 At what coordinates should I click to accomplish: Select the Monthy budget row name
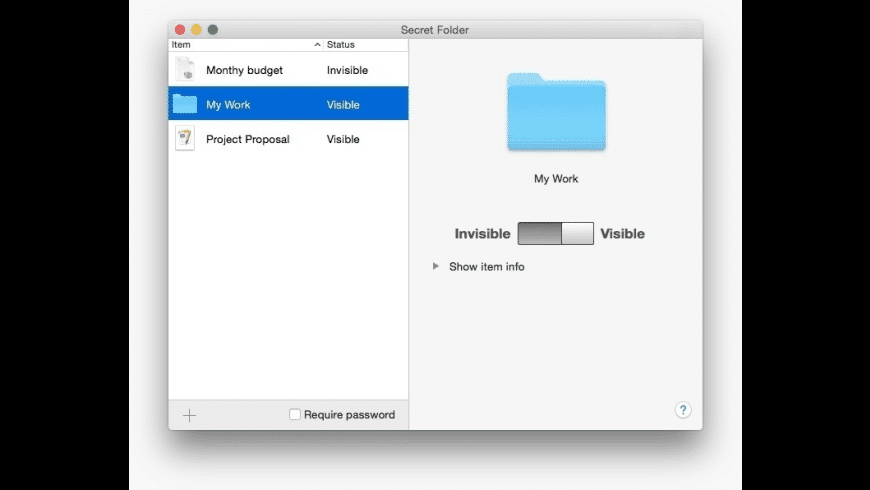(244, 70)
